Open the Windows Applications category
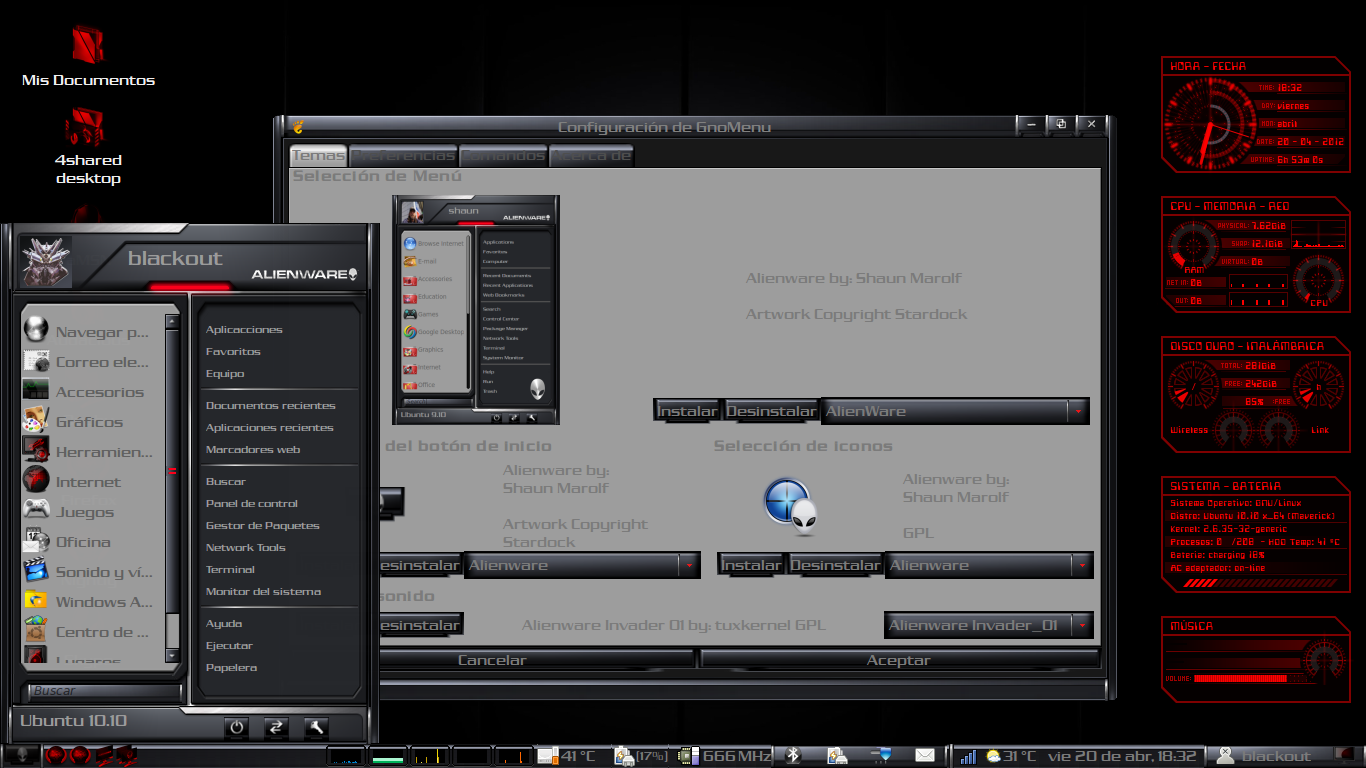This screenshot has width=1366, height=768. [x=87, y=602]
